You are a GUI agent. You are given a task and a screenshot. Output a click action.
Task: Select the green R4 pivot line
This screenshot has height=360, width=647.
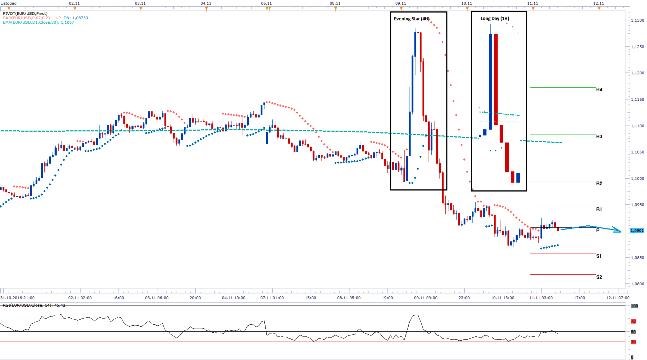tap(563, 88)
